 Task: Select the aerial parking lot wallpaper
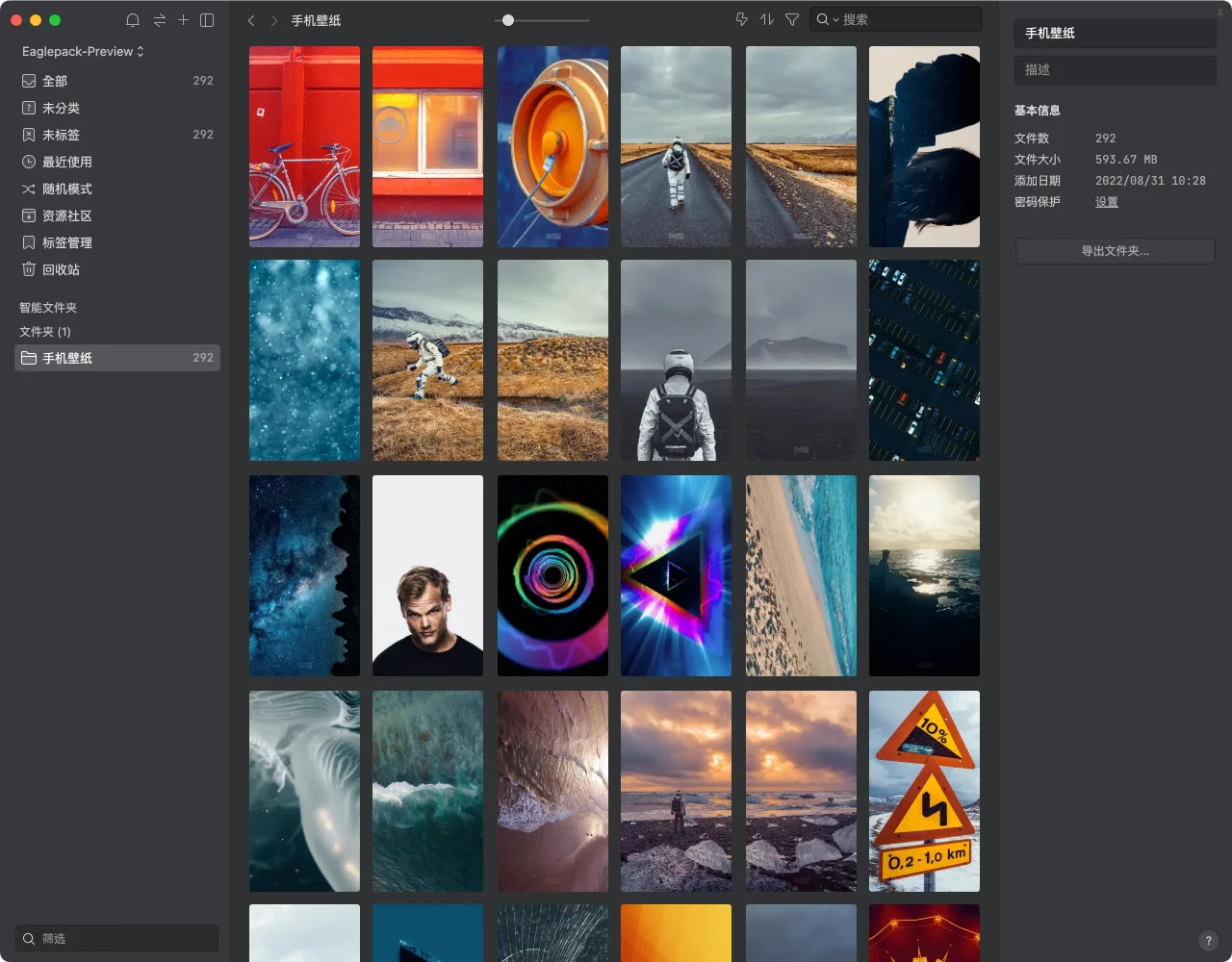pyautogui.click(x=924, y=360)
